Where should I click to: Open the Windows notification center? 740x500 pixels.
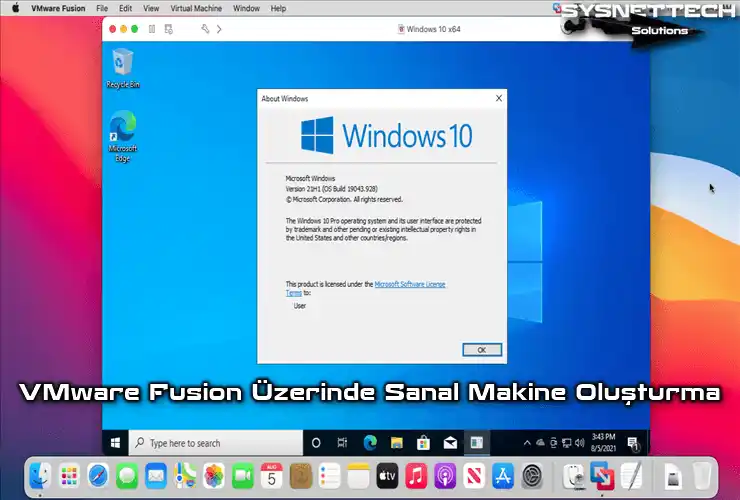633,443
